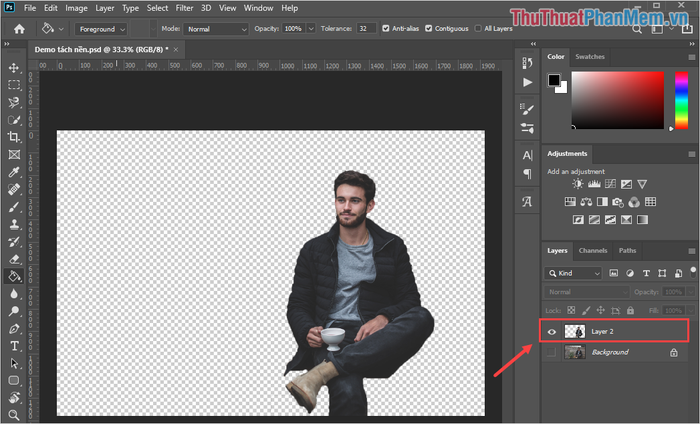Click the foreground color swatch
Viewport: 700px width, 424px height.
click(554, 80)
